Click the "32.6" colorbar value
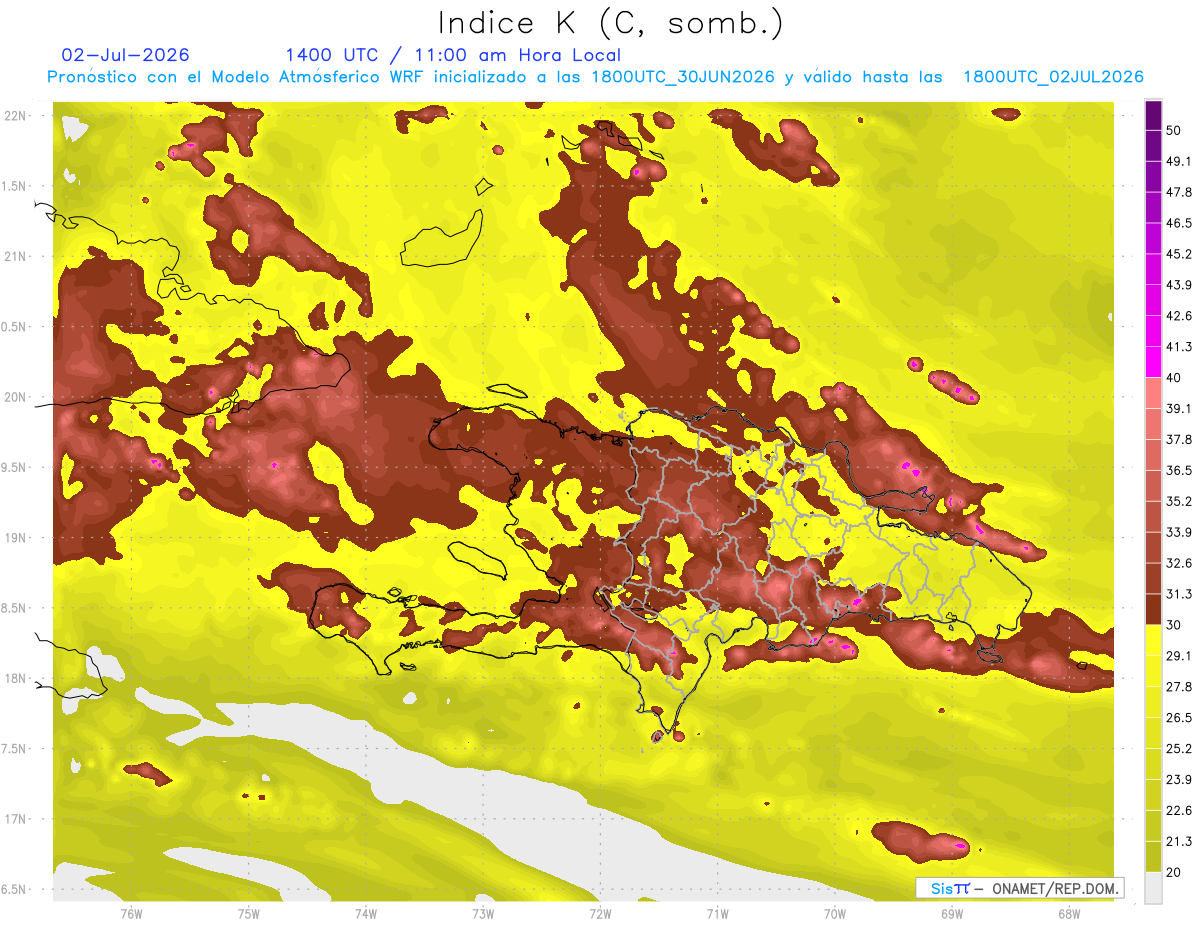1200x927 pixels. [x=1178, y=563]
